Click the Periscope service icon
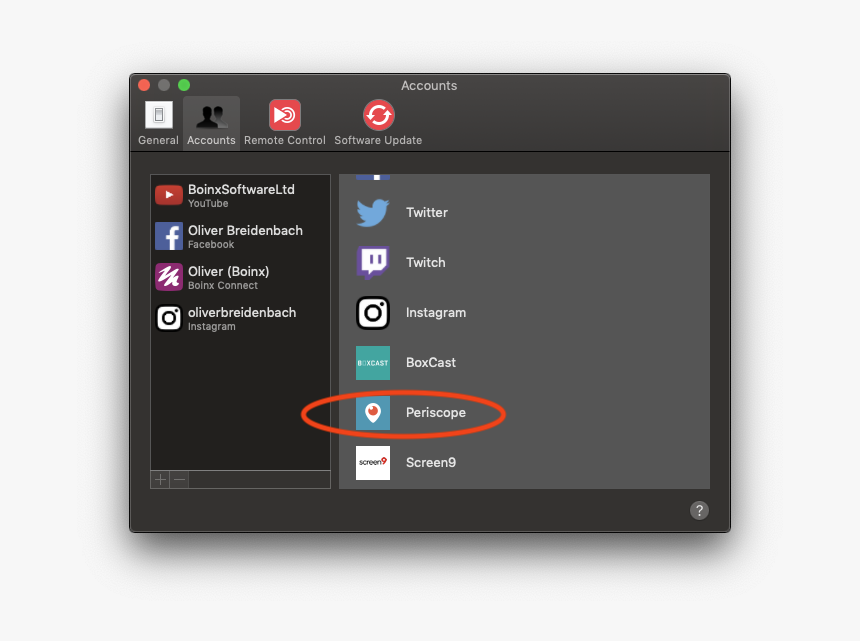The height and width of the screenshot is (641, 860). (373, 413)
